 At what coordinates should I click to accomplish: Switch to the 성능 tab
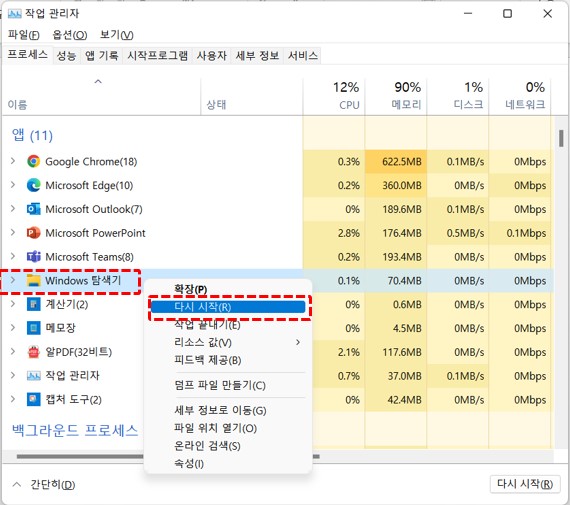tap(67, 56)
